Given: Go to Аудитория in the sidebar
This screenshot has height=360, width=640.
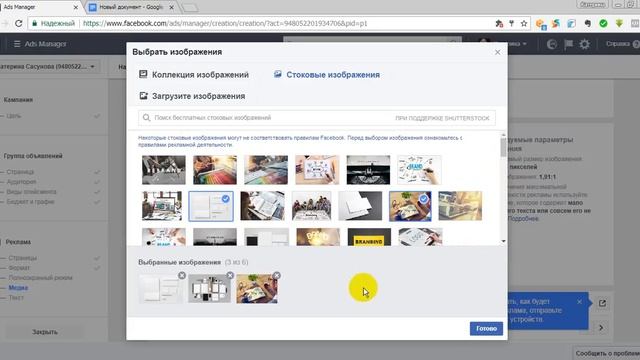Looking at the screenshot, I should 21,182.
